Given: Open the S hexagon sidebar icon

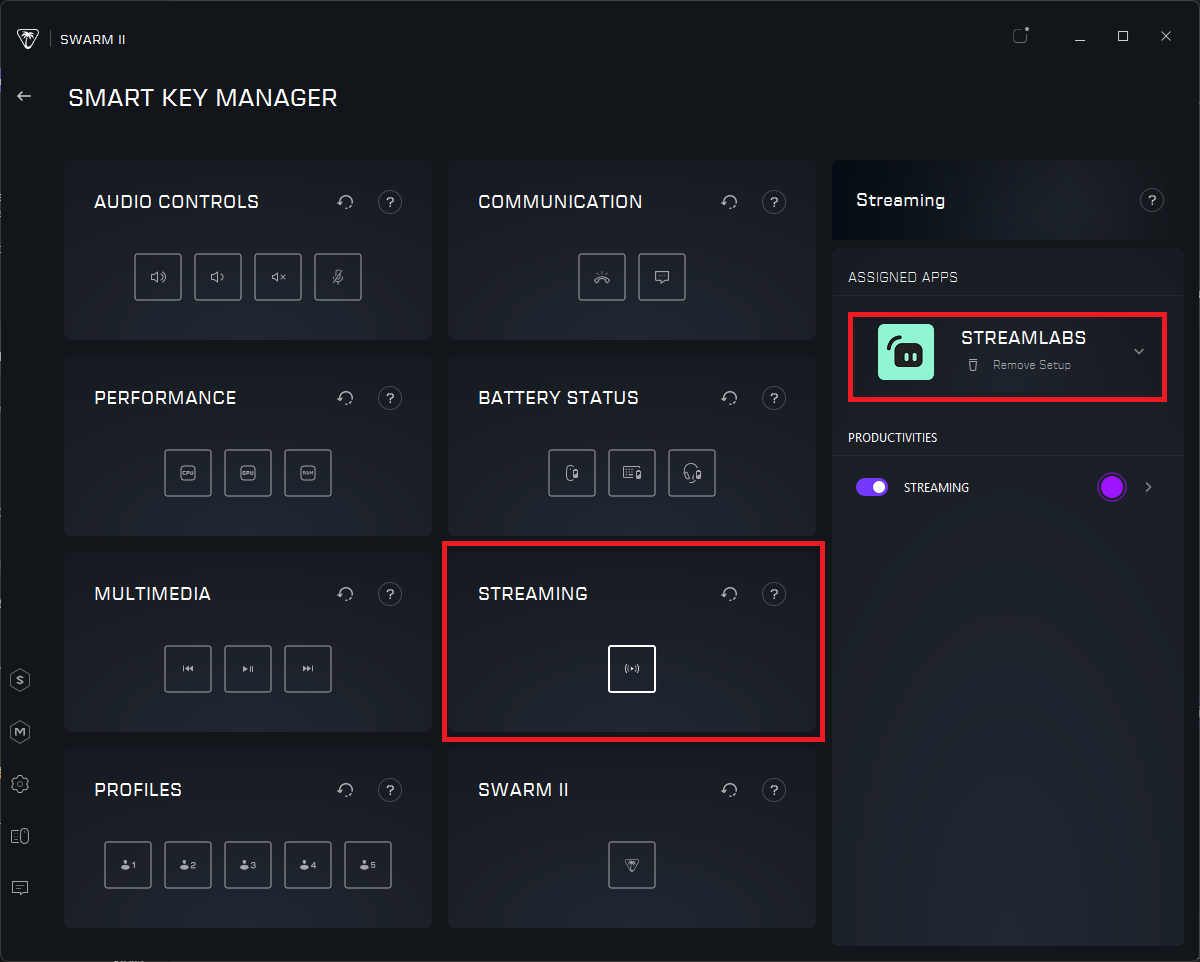Looking at the screenshot, I should click(20, 680).
